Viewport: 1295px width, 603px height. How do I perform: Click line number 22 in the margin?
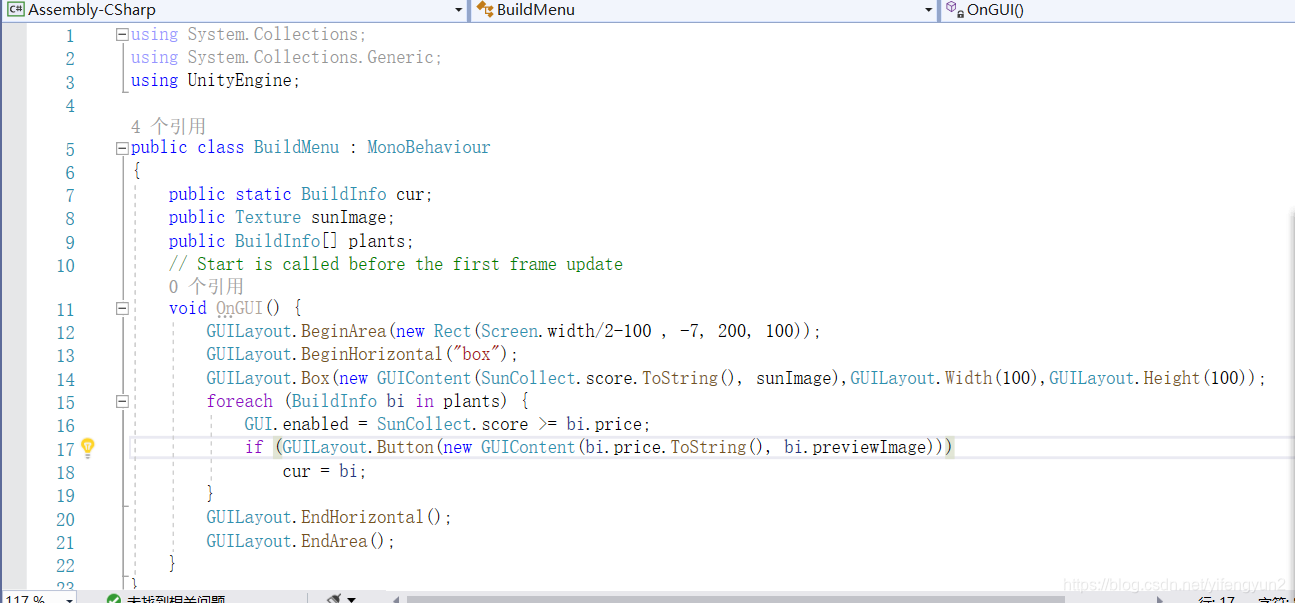pos(65,566)
